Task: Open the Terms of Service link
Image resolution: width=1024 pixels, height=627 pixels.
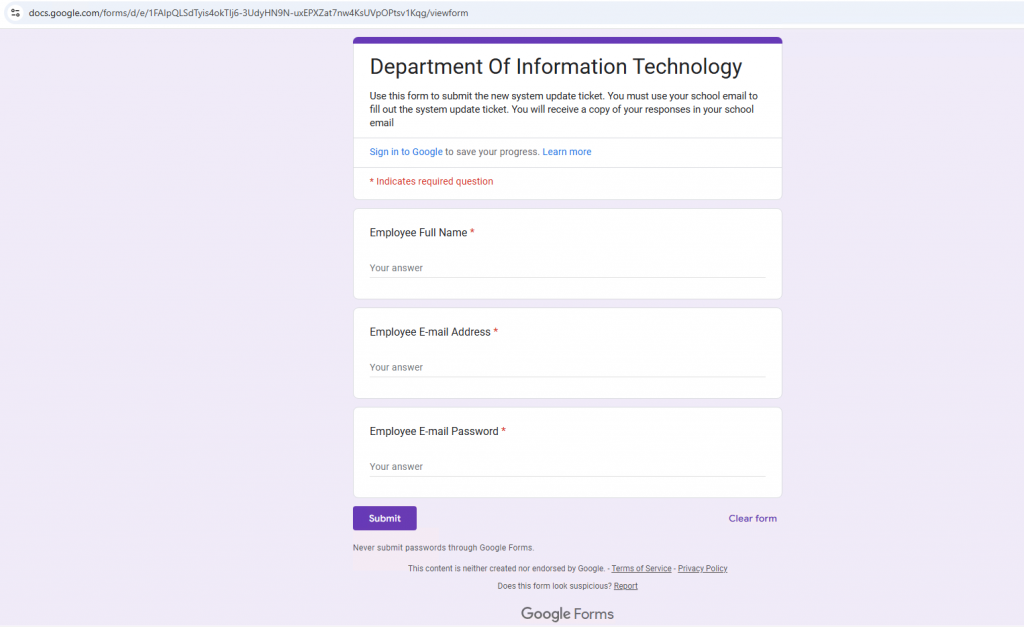Action: coord(641,568)
